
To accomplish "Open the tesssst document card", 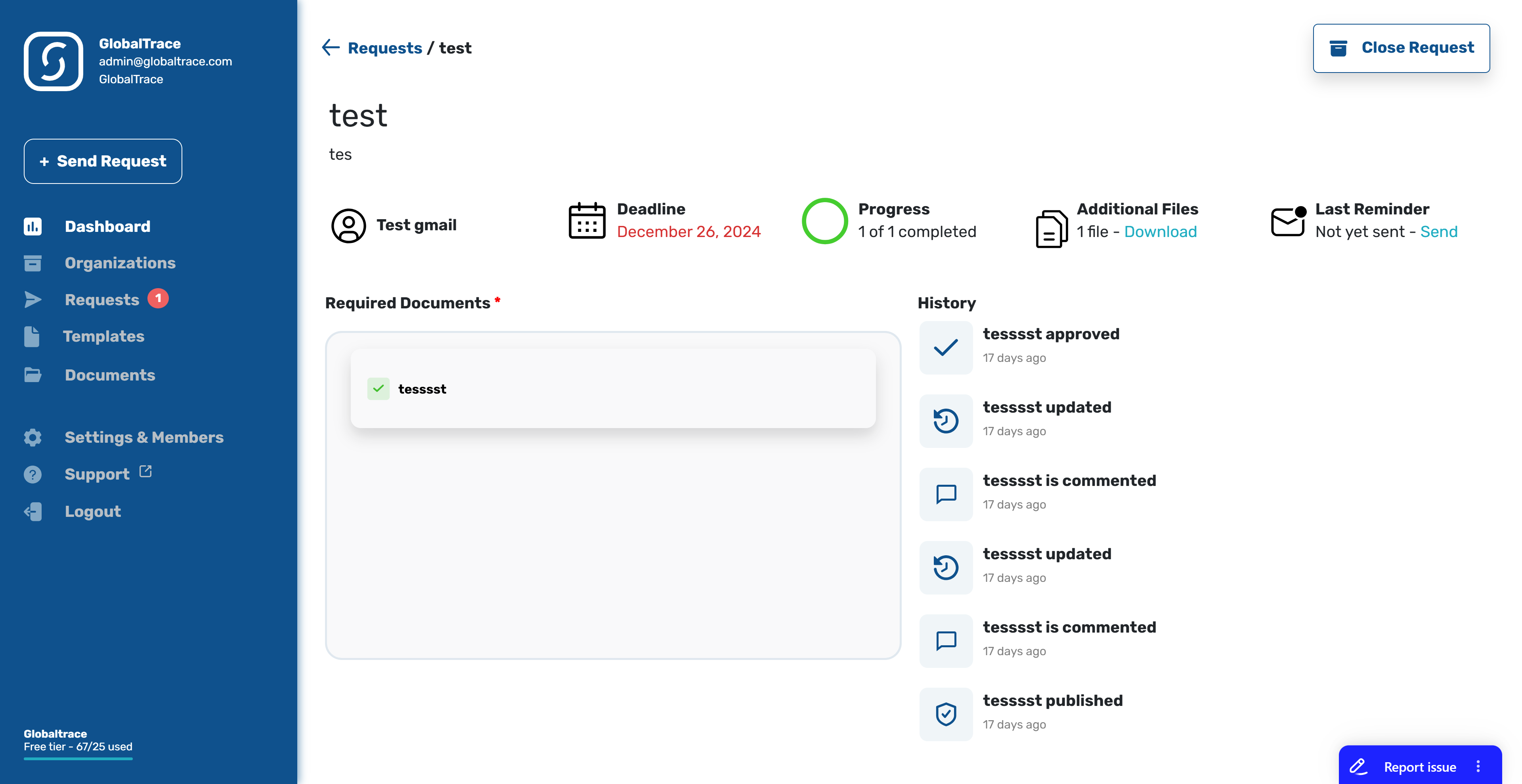I will [613, 388].
